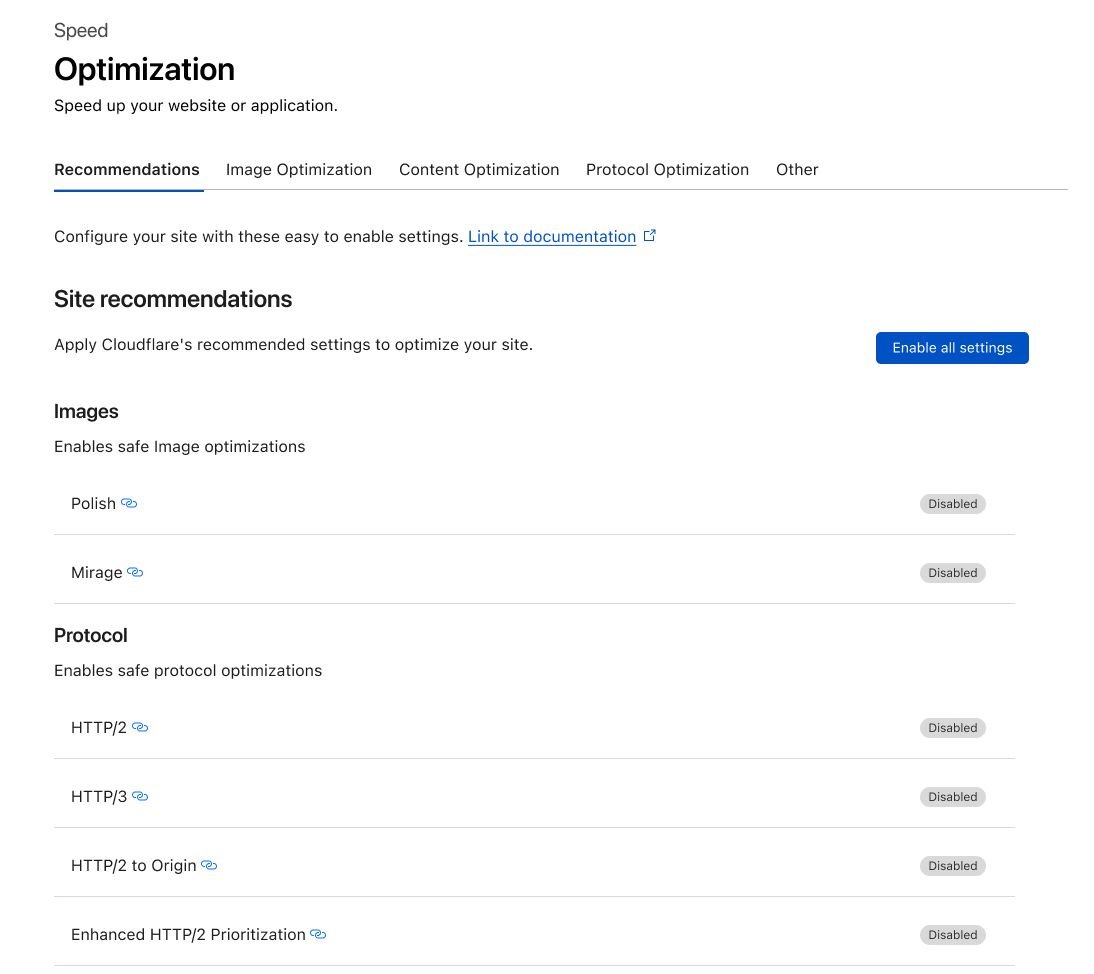Screen dimensions: 1094x974
Task: Click link icon beside HTTP/2 to Origin
Action: pyautogui.click(x=209, y=865)
